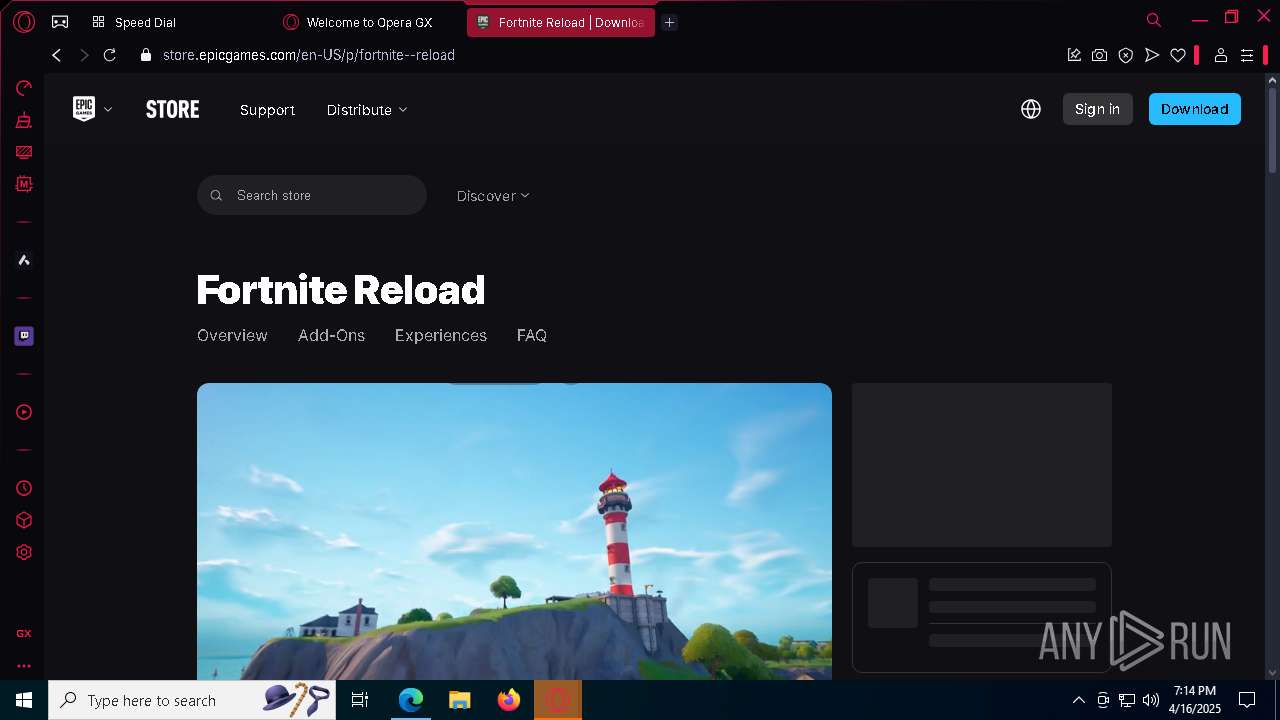
Task: Launch Firefox from taskbar
Action: coord(509,700)
